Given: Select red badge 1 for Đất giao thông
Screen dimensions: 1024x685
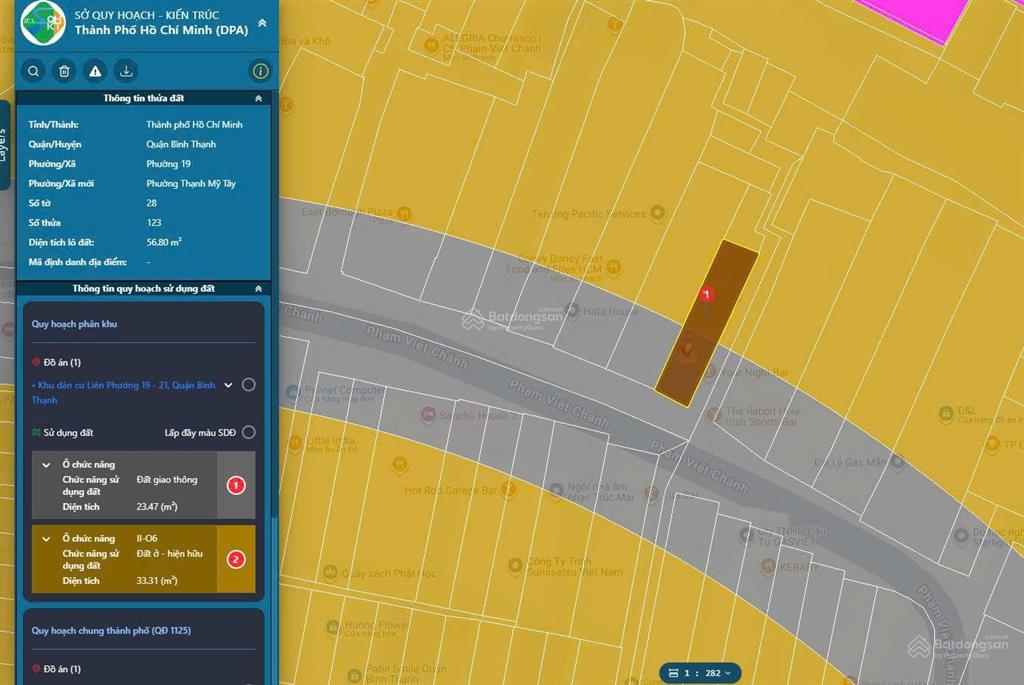Looking at the screenshot, I should click(x=236, y=485).
